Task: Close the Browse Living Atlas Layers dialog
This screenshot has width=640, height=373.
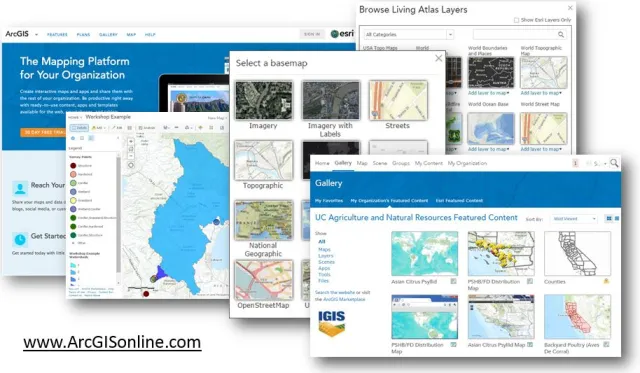Action: [570, 8]
